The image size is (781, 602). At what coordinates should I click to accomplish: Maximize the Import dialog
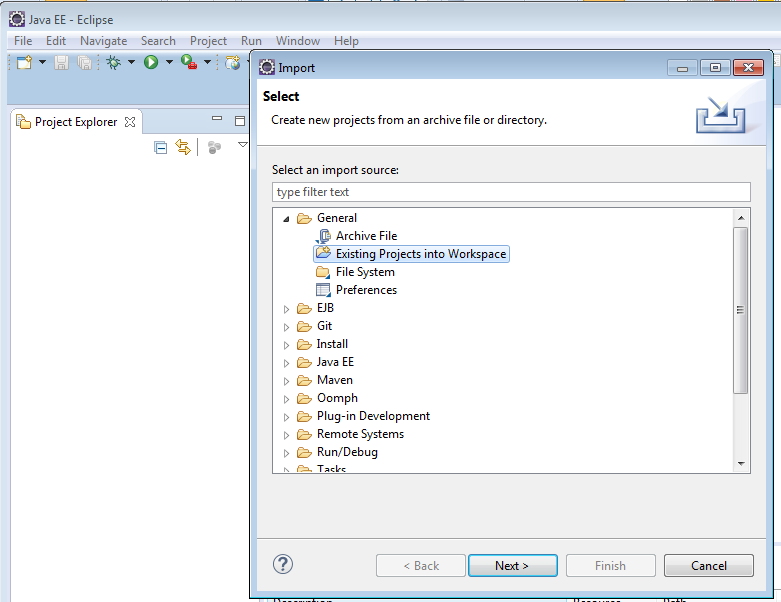pyautogui.click(x=715, y=67)
